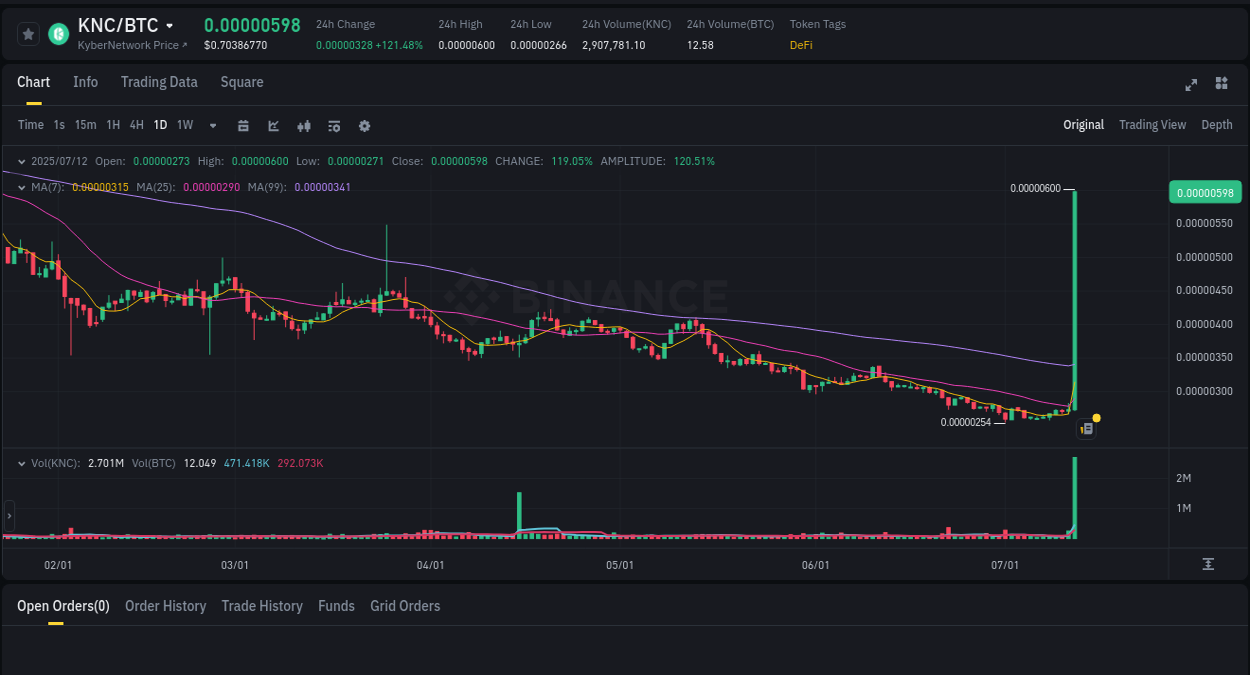Viewport: 1250px width, 675px height.
Task: Open the extra timeframe dropdown arrow
Action: click(212, 125)
